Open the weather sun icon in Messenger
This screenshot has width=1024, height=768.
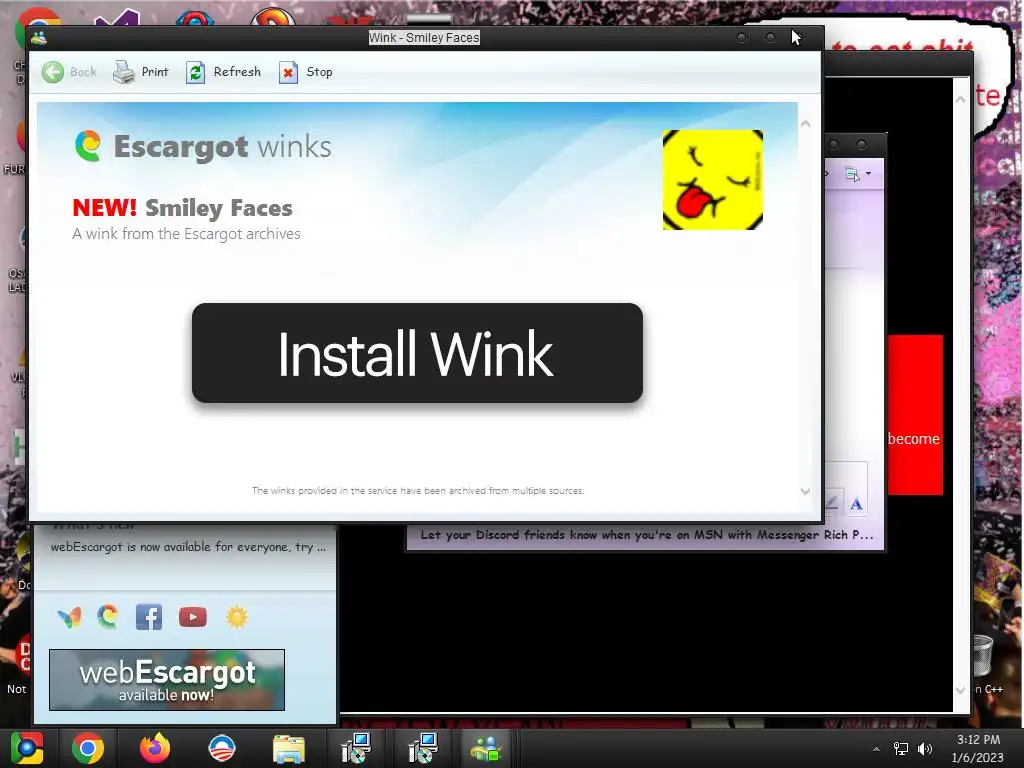pyautogui.click(x=237, y=617)
